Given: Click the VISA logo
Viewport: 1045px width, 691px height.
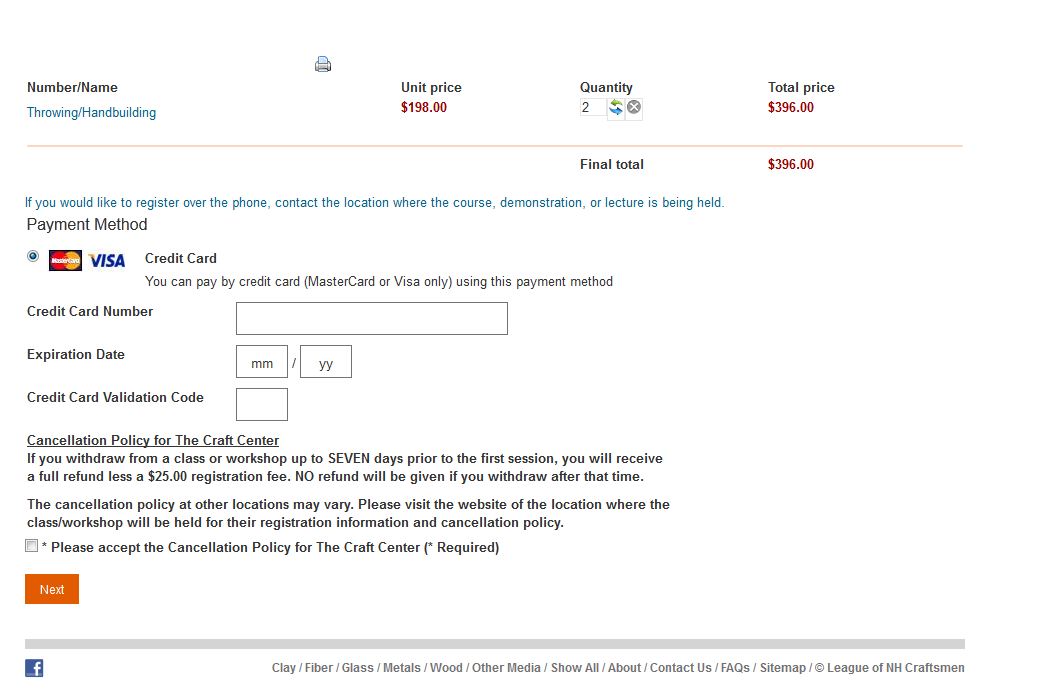Looking at the screenshot, I should (x=107, y=261).
